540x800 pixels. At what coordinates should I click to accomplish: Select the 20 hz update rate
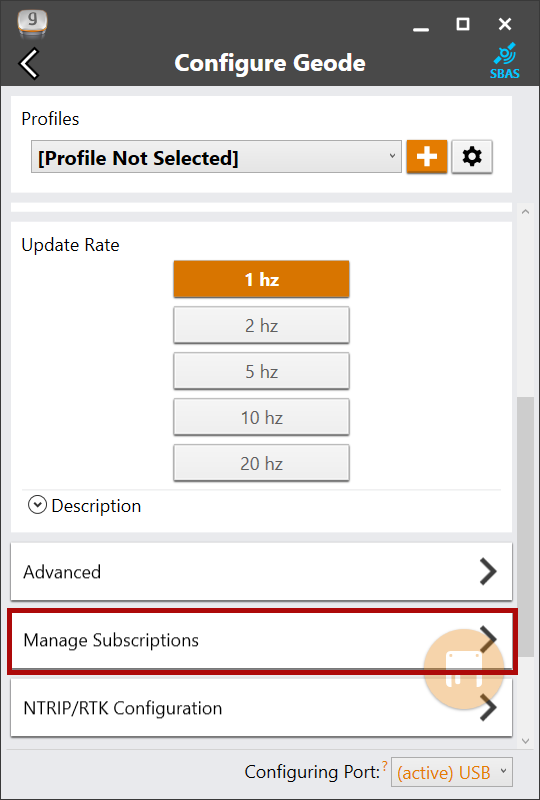(261, 463)
